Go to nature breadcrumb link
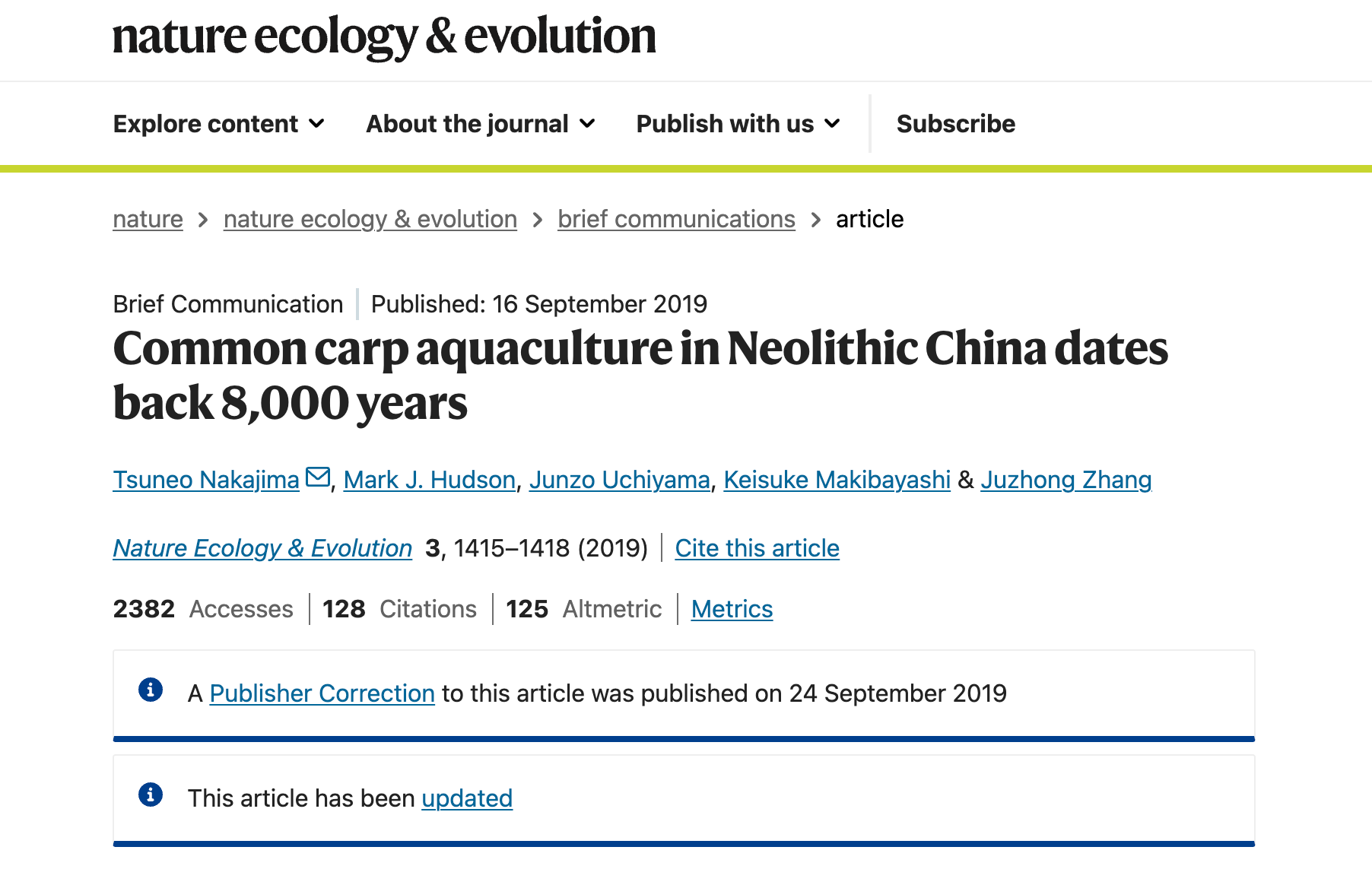Image resolution: width=1372 pixels, height=885 pixels. (x=148, y=219)
